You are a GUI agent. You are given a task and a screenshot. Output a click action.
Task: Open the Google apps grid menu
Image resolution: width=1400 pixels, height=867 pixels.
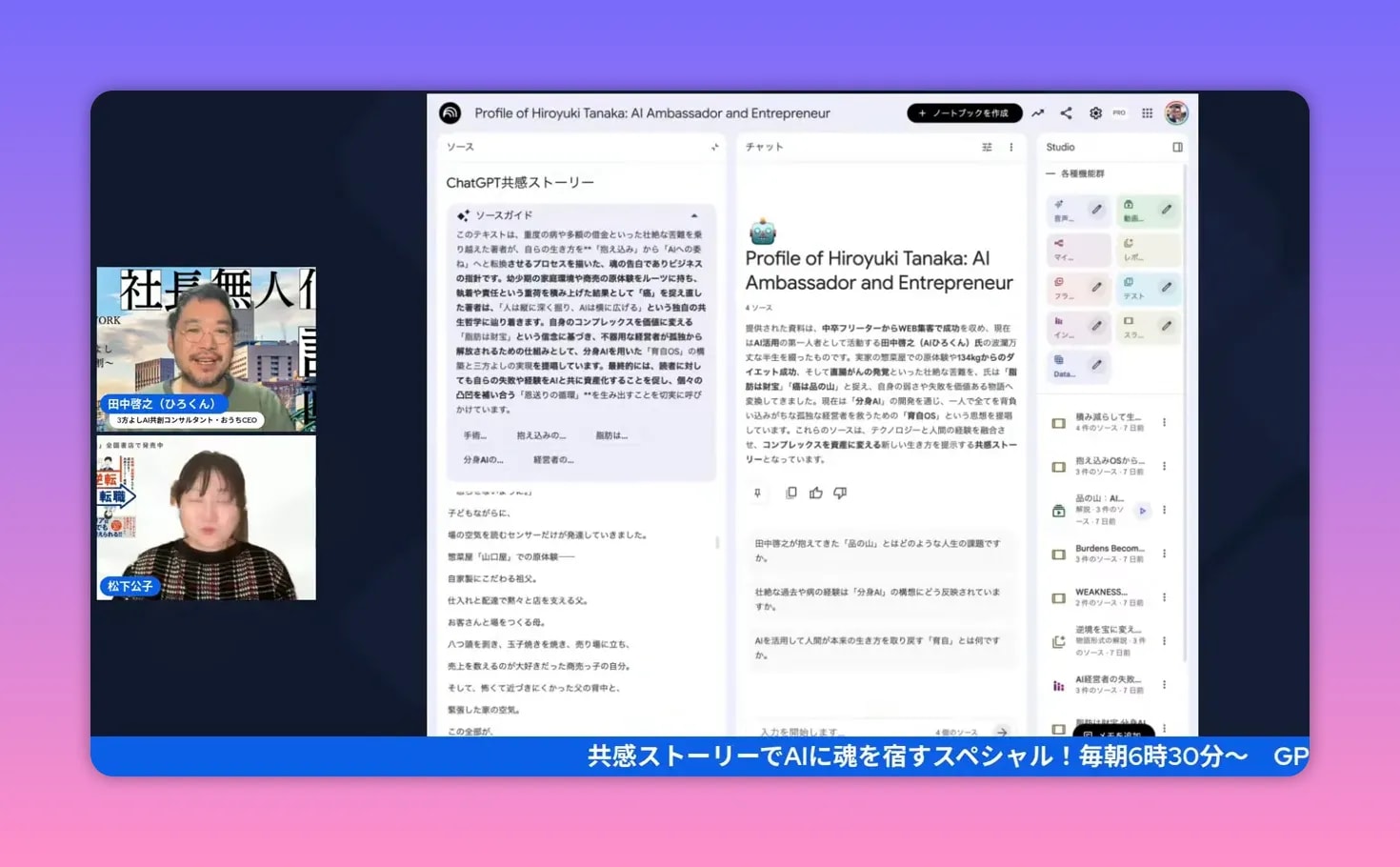(x=1146, y=112)
